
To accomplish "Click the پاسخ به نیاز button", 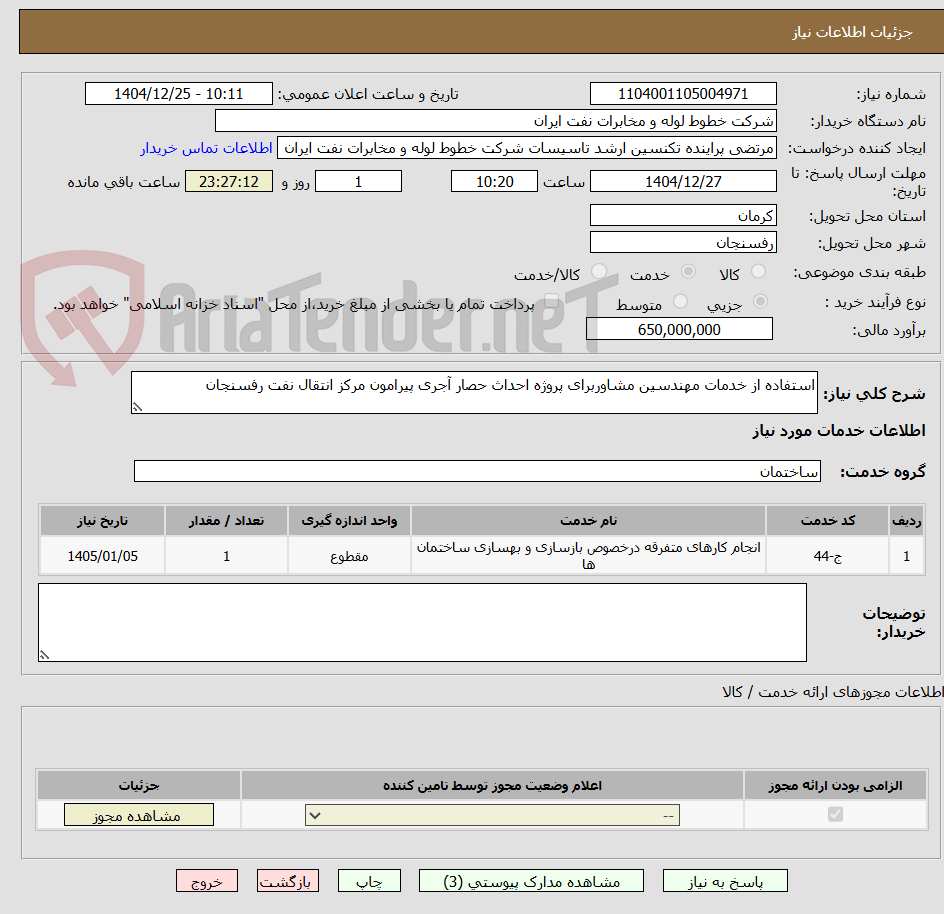I will point(725,881).
